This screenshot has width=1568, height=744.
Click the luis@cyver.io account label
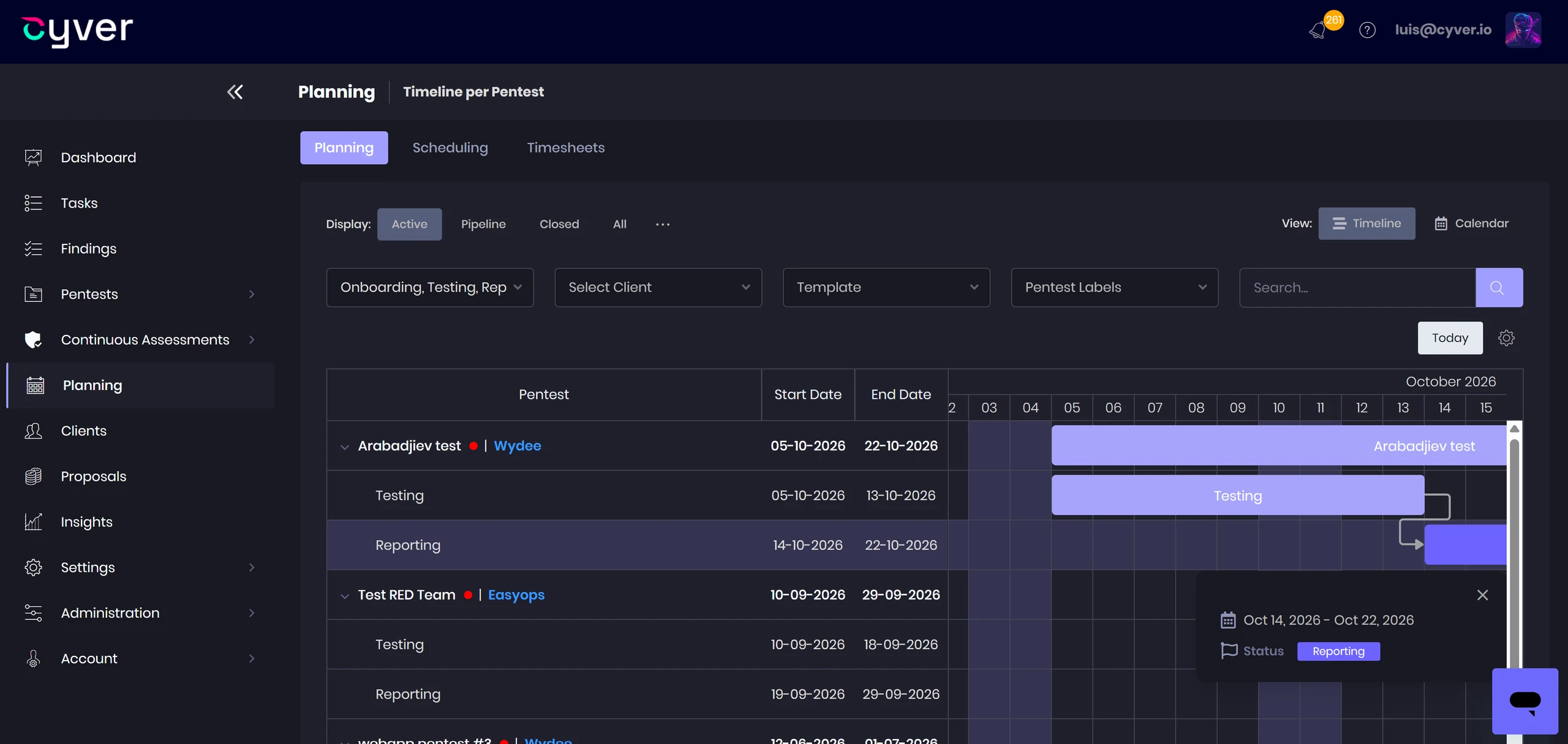[1443, 29]
